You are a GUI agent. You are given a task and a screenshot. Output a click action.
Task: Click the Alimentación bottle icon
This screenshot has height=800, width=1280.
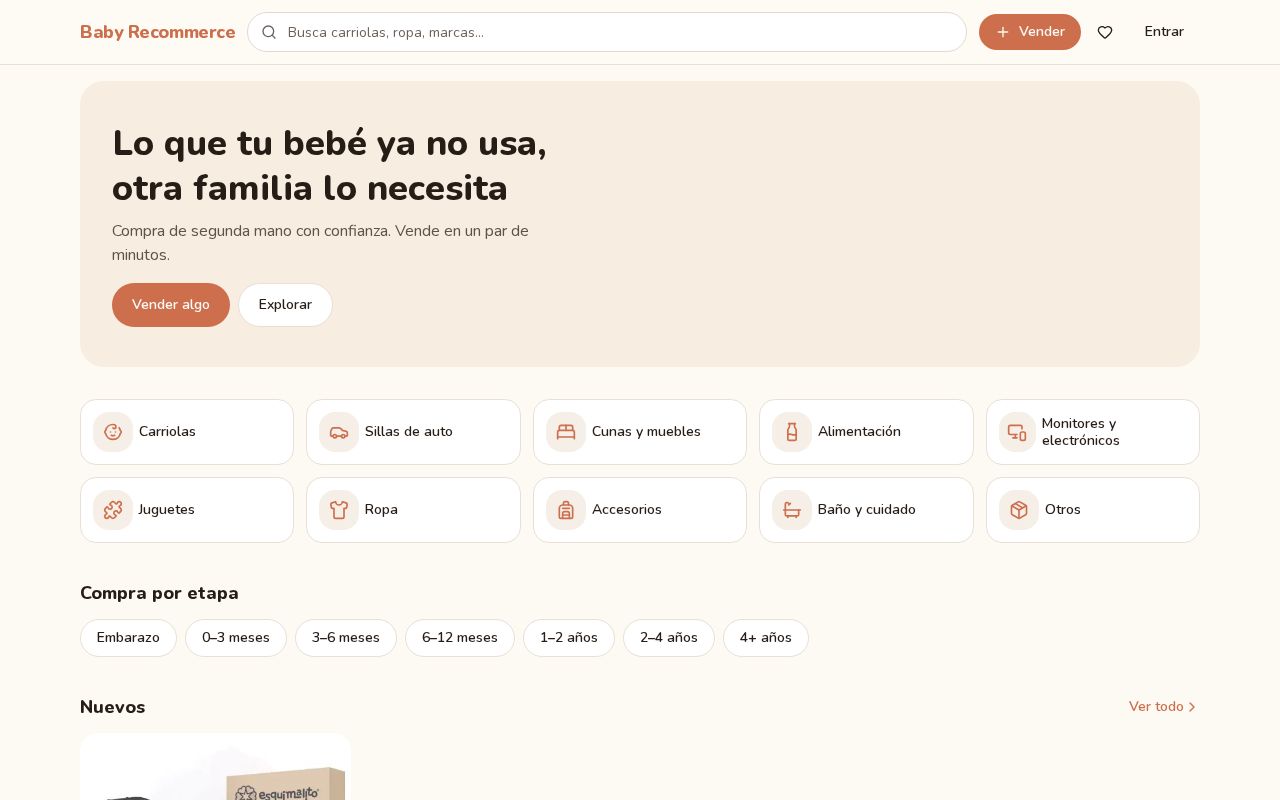[x=792, y=432]
